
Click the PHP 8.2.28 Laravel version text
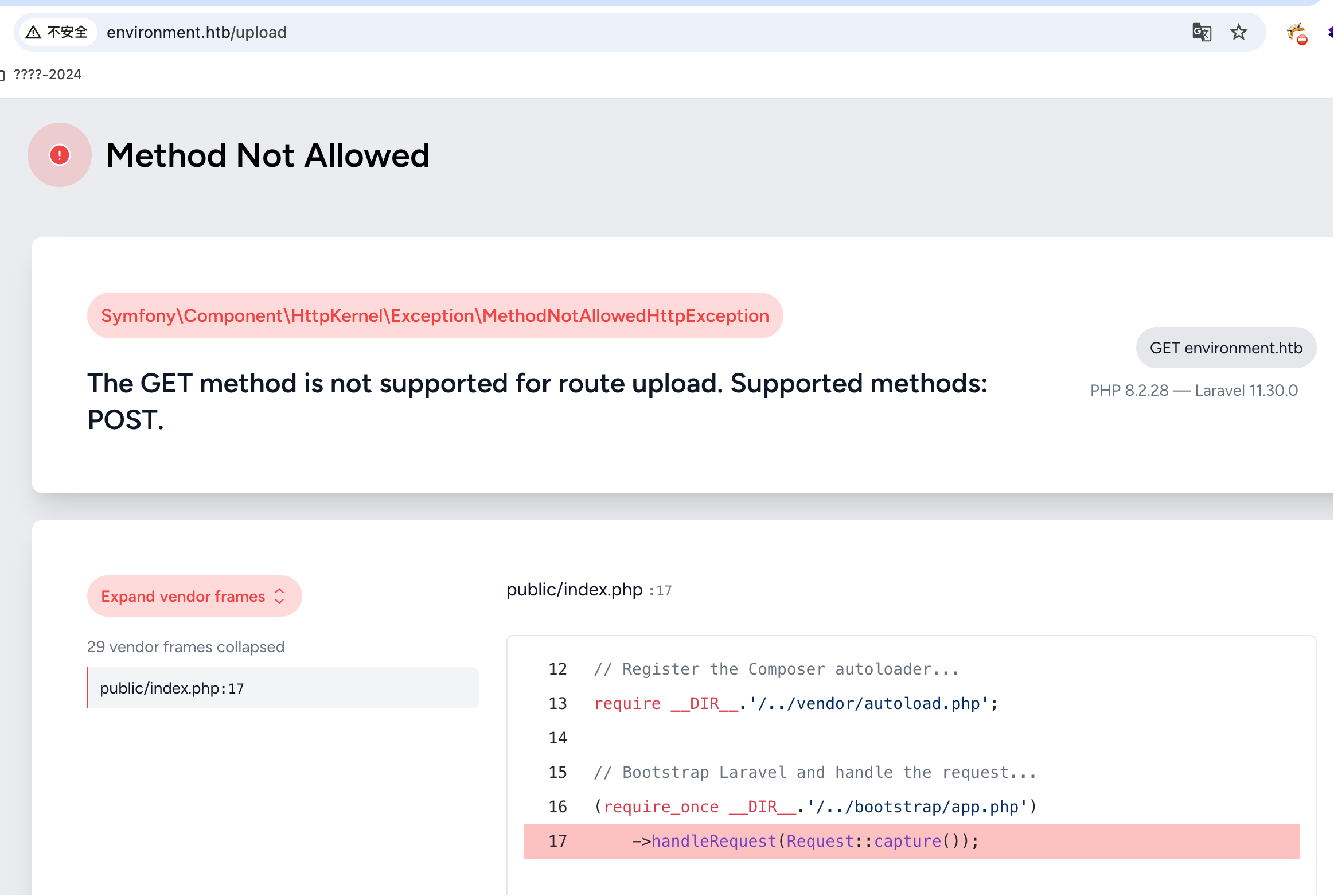coord(1193,391)
